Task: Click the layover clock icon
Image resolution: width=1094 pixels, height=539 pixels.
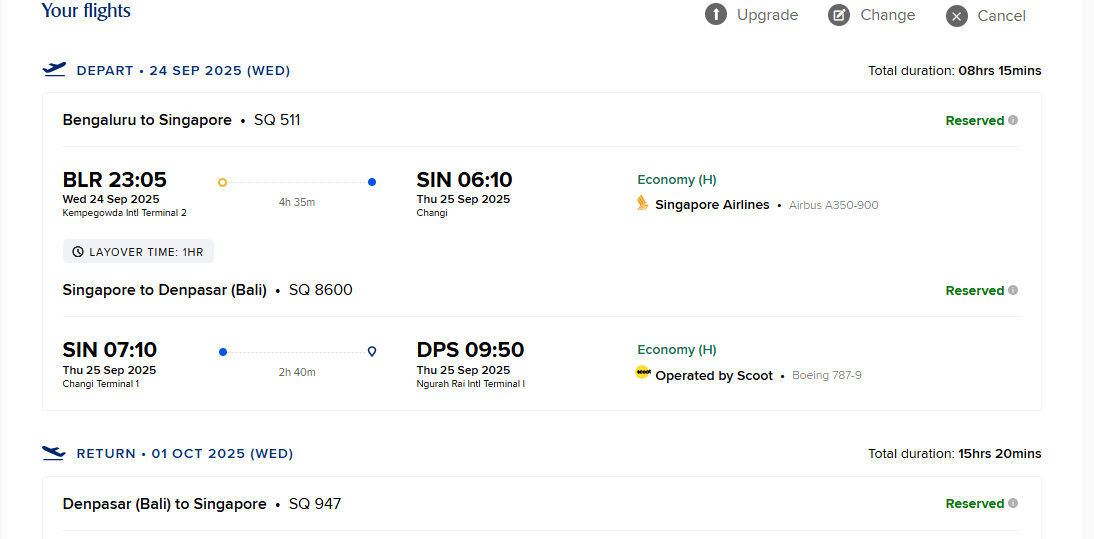Action: (77, 252)
